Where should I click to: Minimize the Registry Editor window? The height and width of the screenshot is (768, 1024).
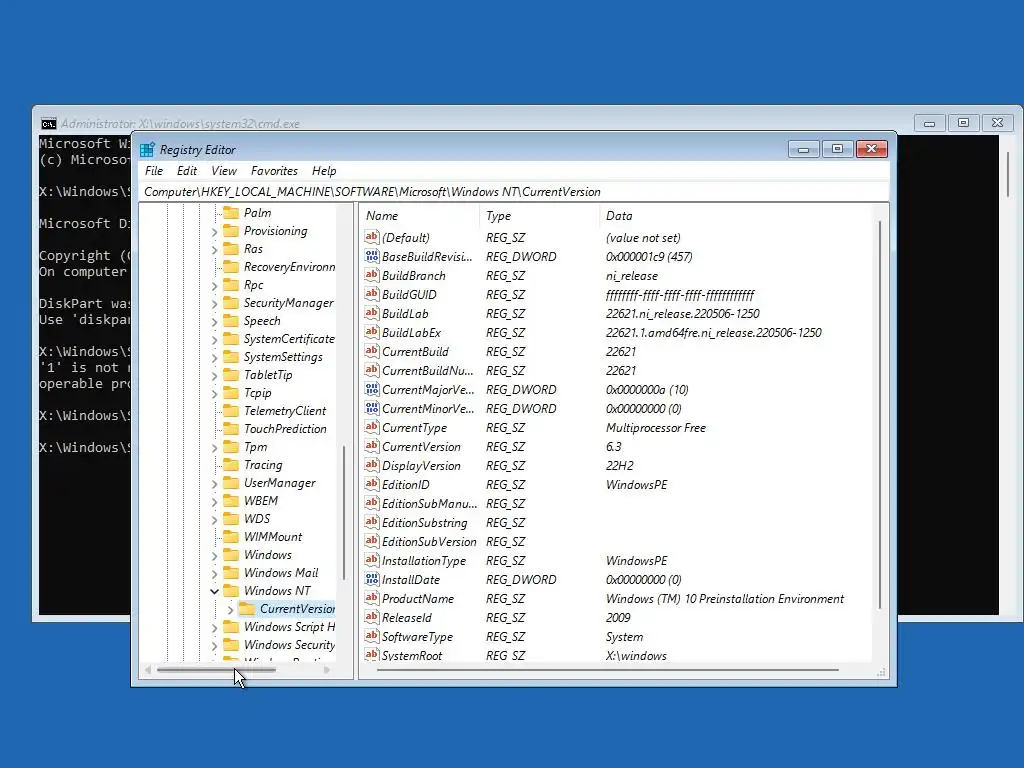pos(803,149)
